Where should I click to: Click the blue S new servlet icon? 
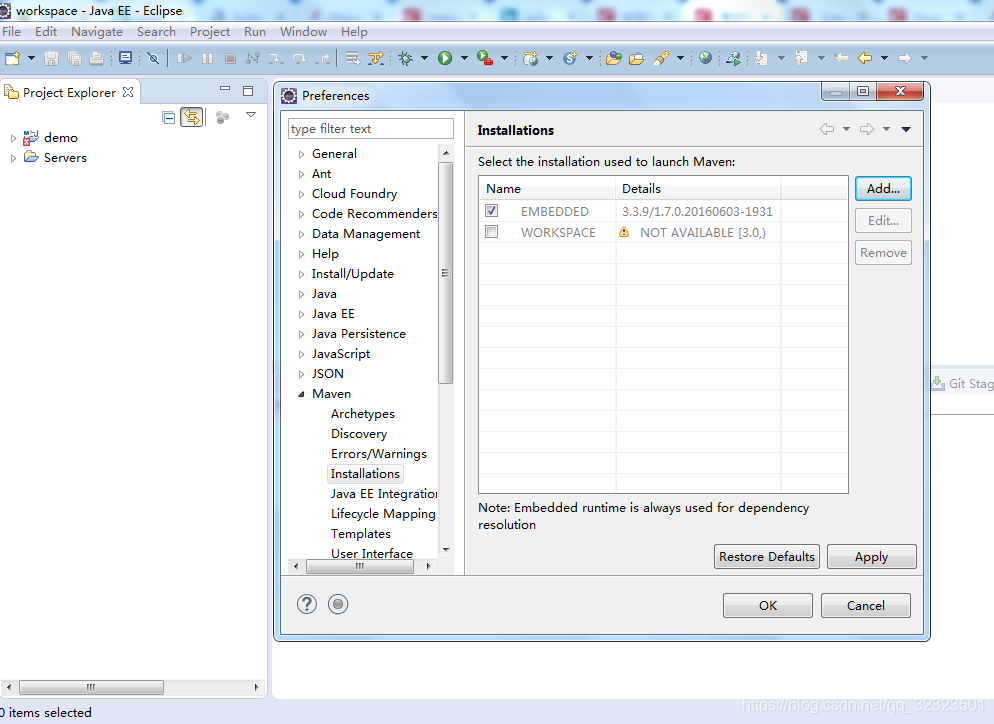pos(571,58)
